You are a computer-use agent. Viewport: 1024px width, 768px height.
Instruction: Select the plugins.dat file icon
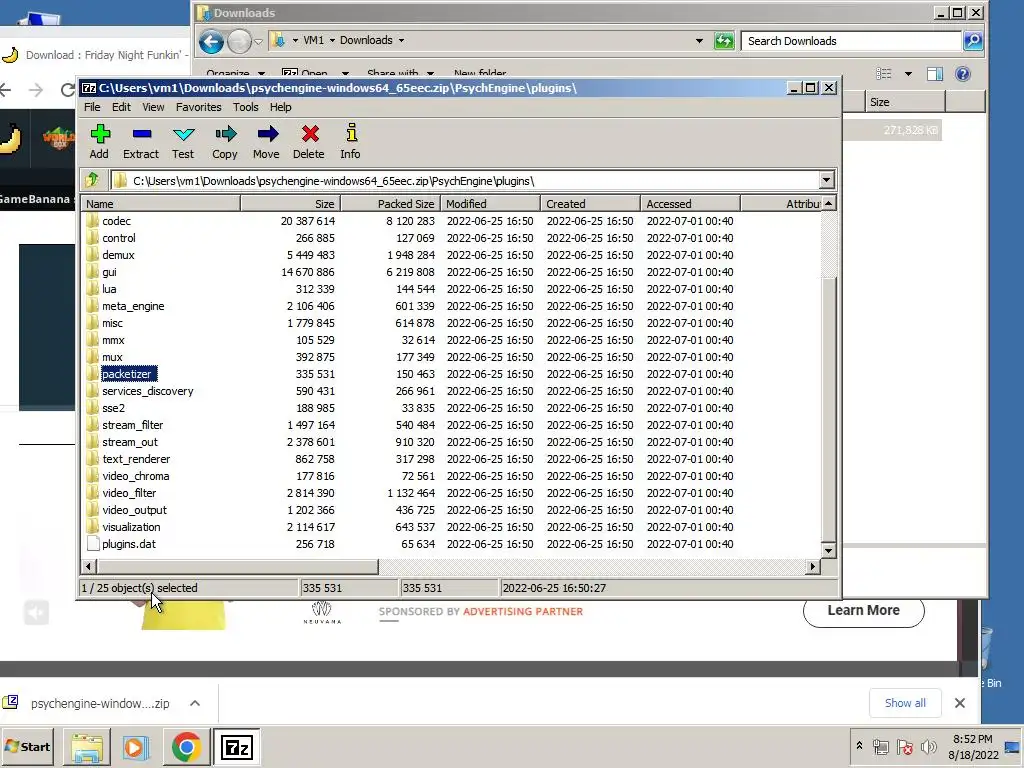[x=93, y=543]
